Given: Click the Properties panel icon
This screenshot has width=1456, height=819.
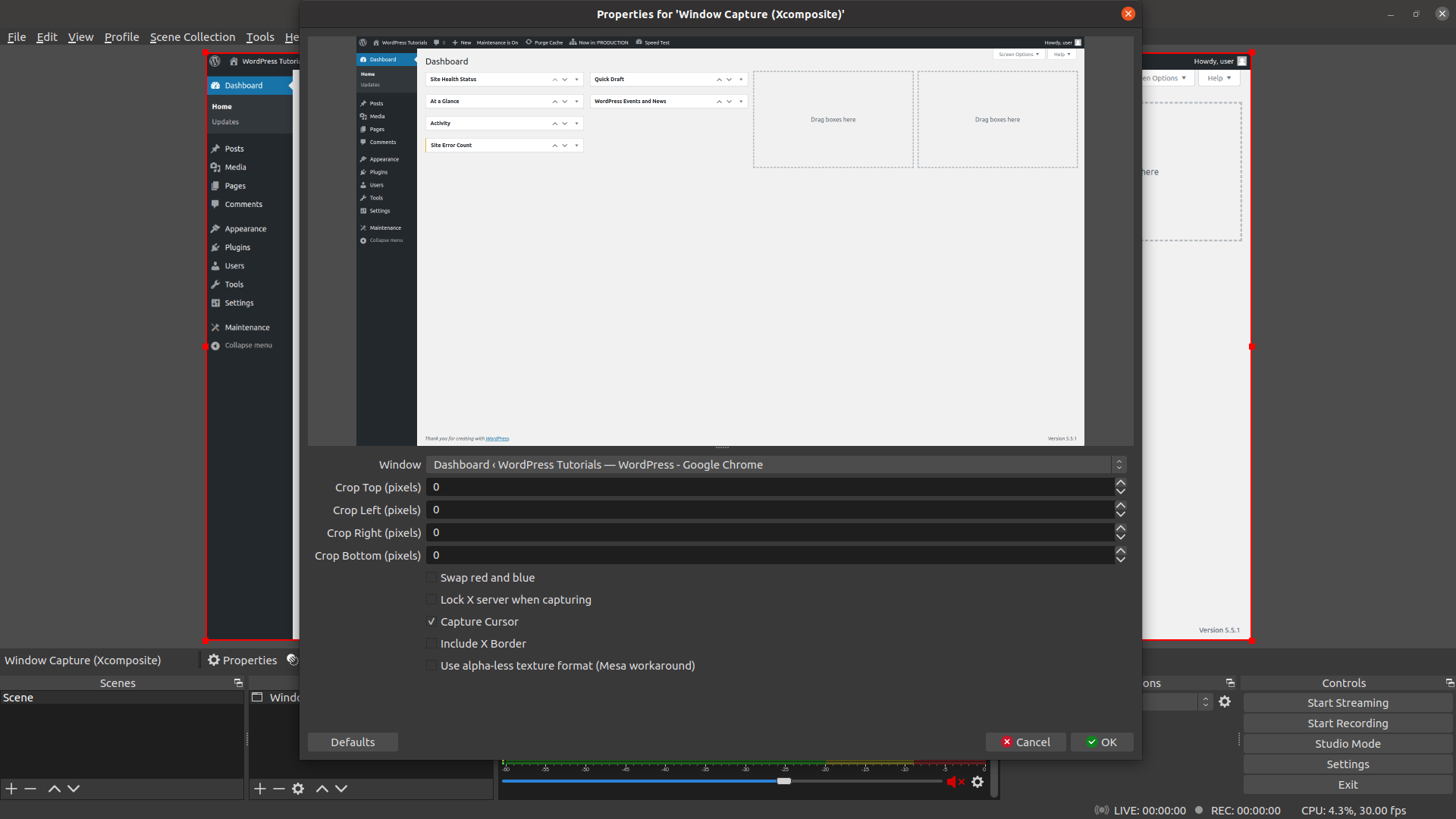Looking at the screenshot, I should pyautogui.click(x=213, y=660).
